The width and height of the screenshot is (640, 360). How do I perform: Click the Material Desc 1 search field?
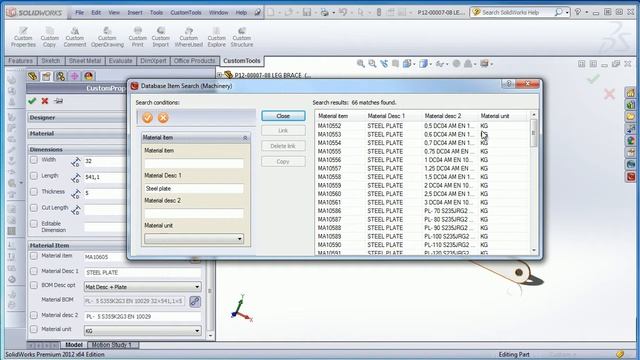[x=194, y=189]
